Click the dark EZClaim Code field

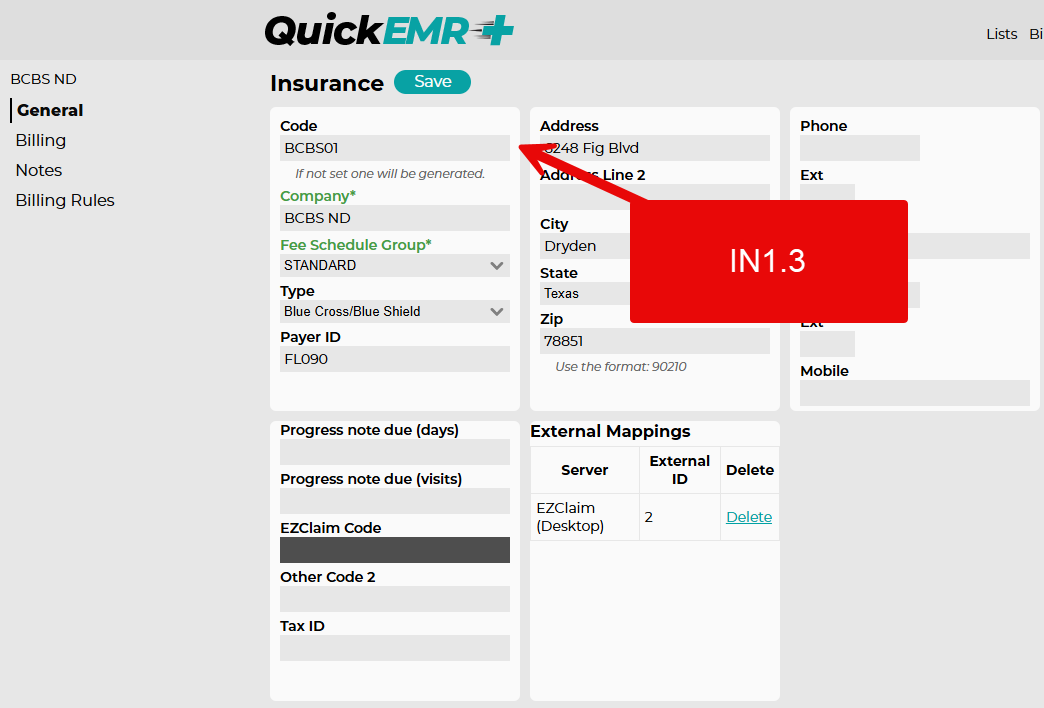395,550
